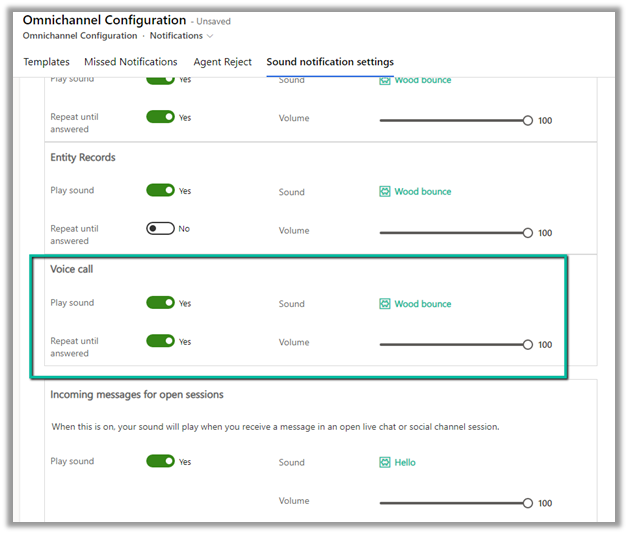Image resolution: width=628 pixels, height=534 pixels.
Task: Click the Voice call volume slider handle
Action: [x=528, y=344]
